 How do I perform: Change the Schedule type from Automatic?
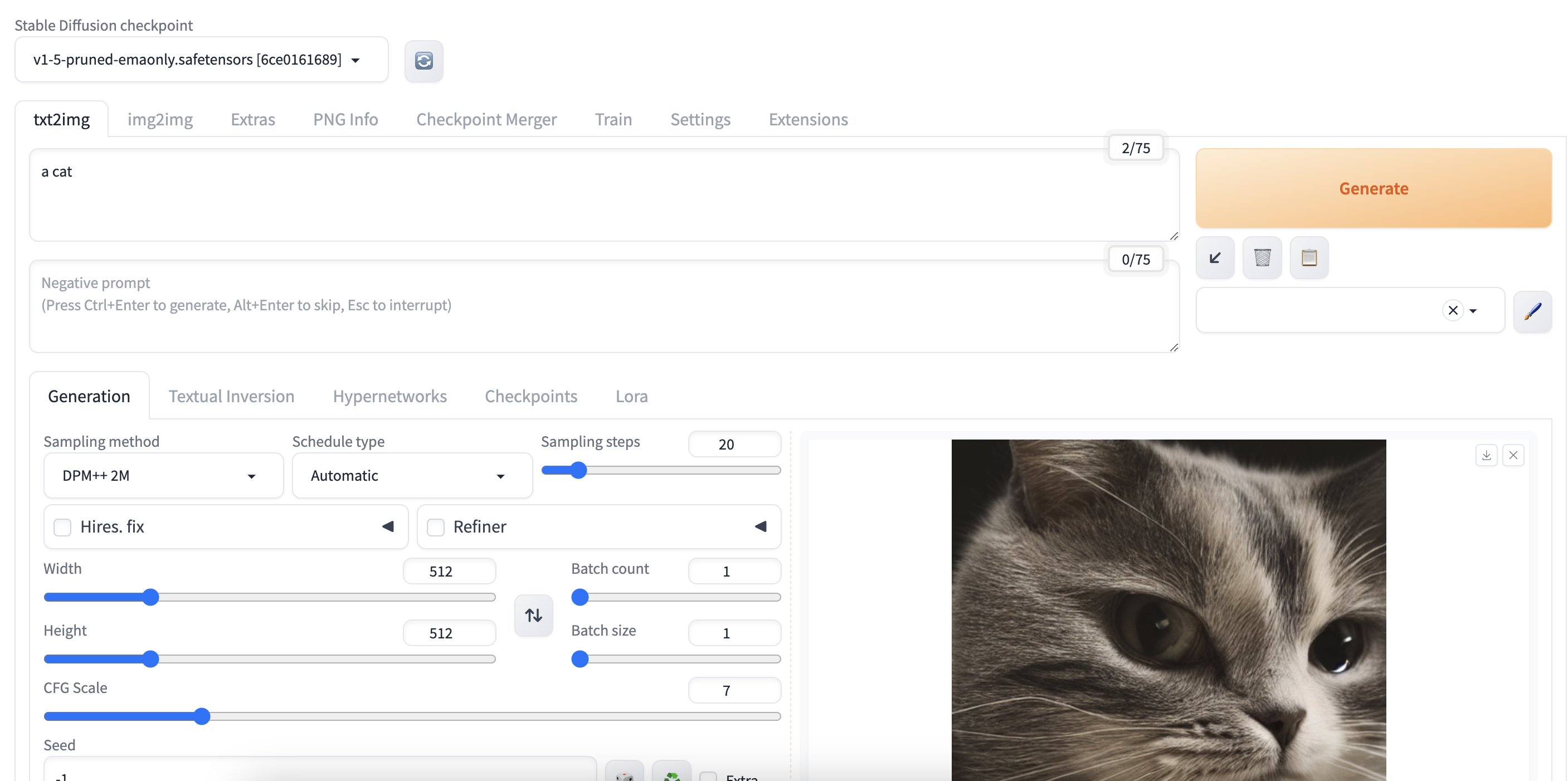pos(412,475)
